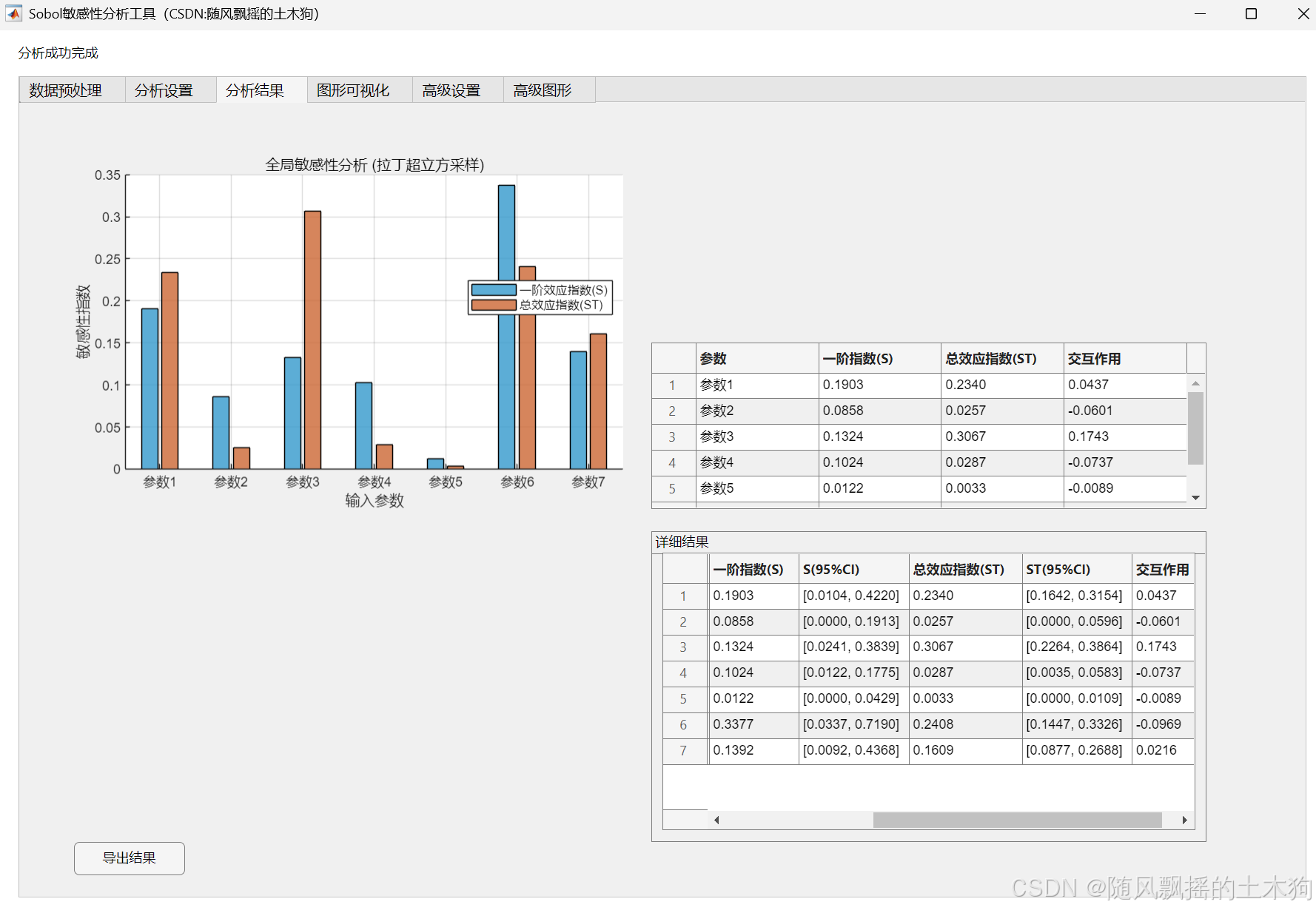Click the detail table horizontal scrollbar thumb
This screenshot has width=1316, height=910.
tap(1018, 820)
